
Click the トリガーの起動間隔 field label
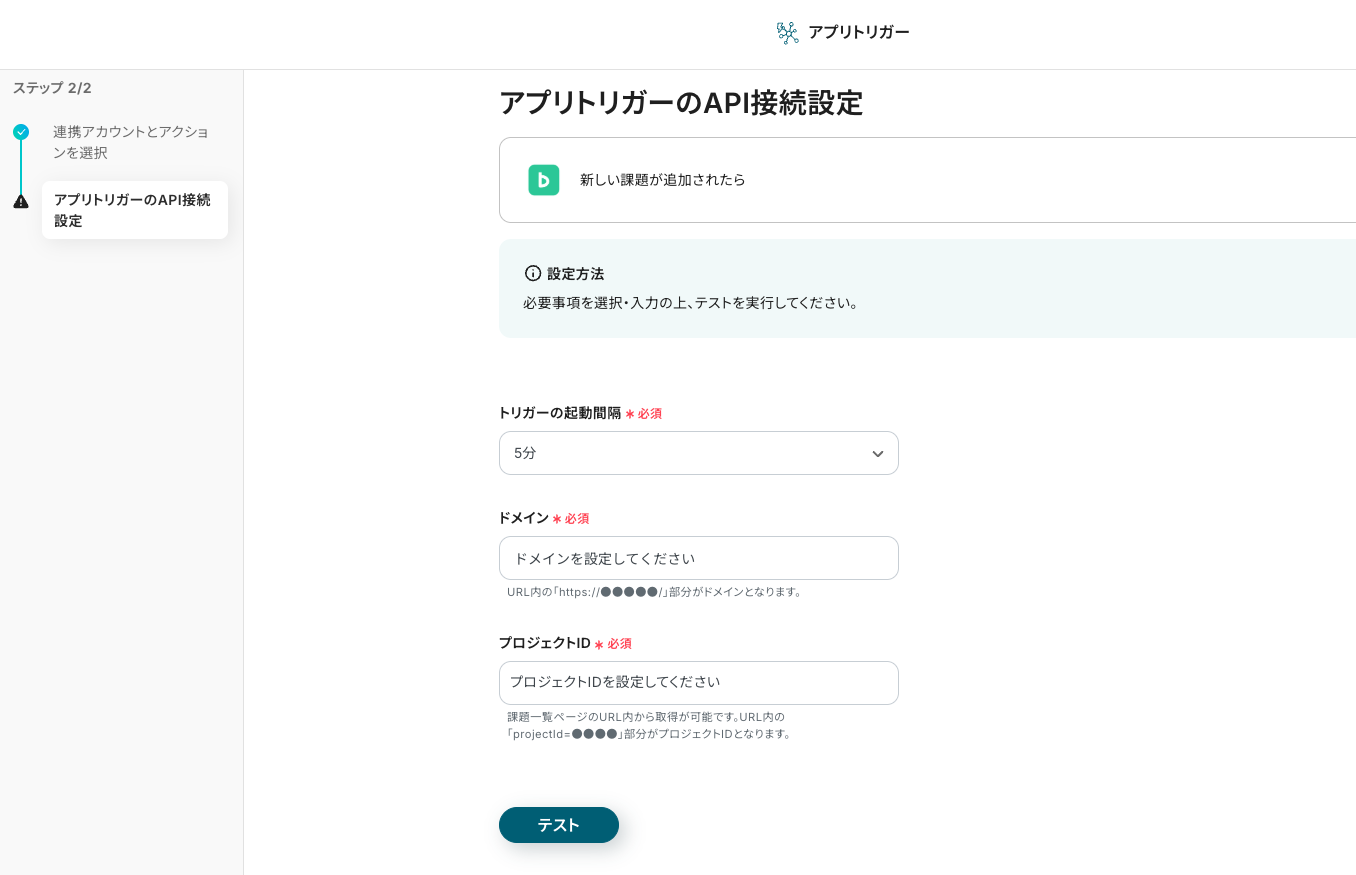point(559,413)
